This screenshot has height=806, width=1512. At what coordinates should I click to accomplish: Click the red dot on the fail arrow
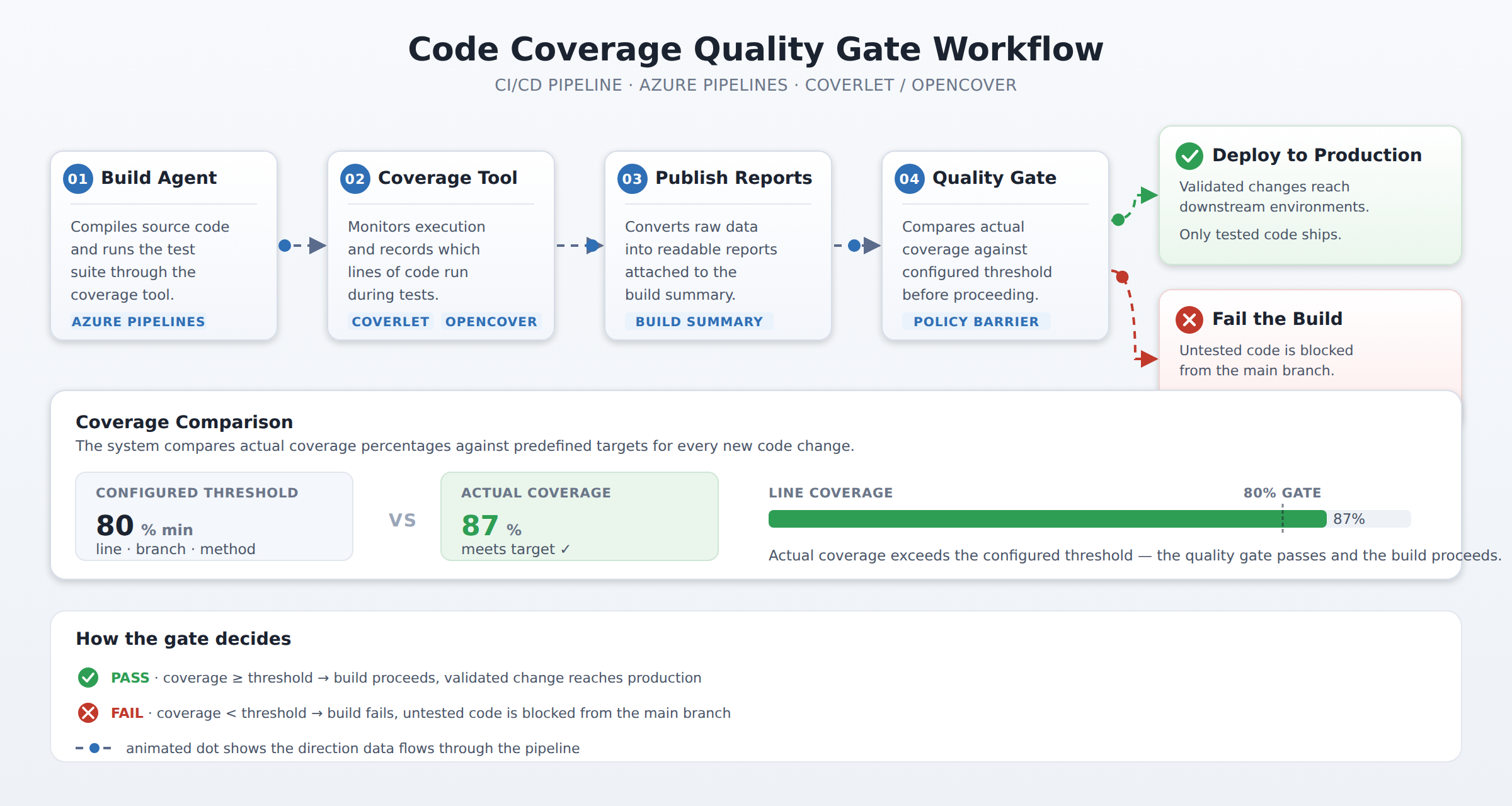(1122, 277)
